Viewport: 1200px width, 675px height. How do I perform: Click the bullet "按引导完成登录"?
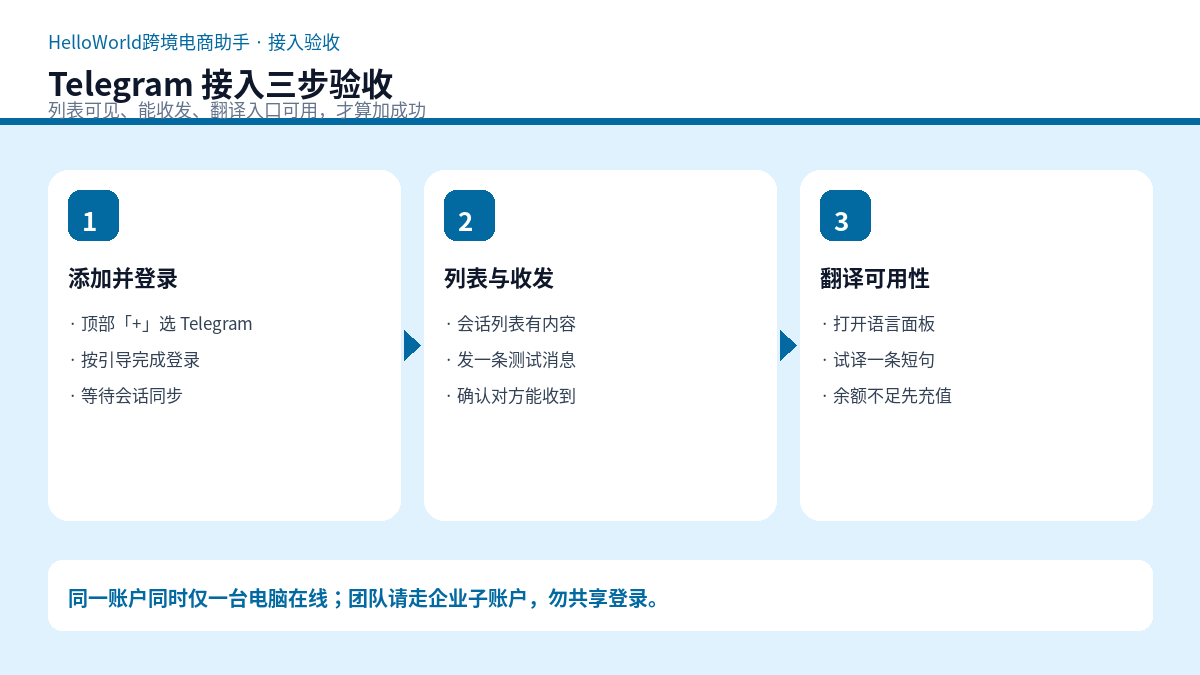(135, 360)
